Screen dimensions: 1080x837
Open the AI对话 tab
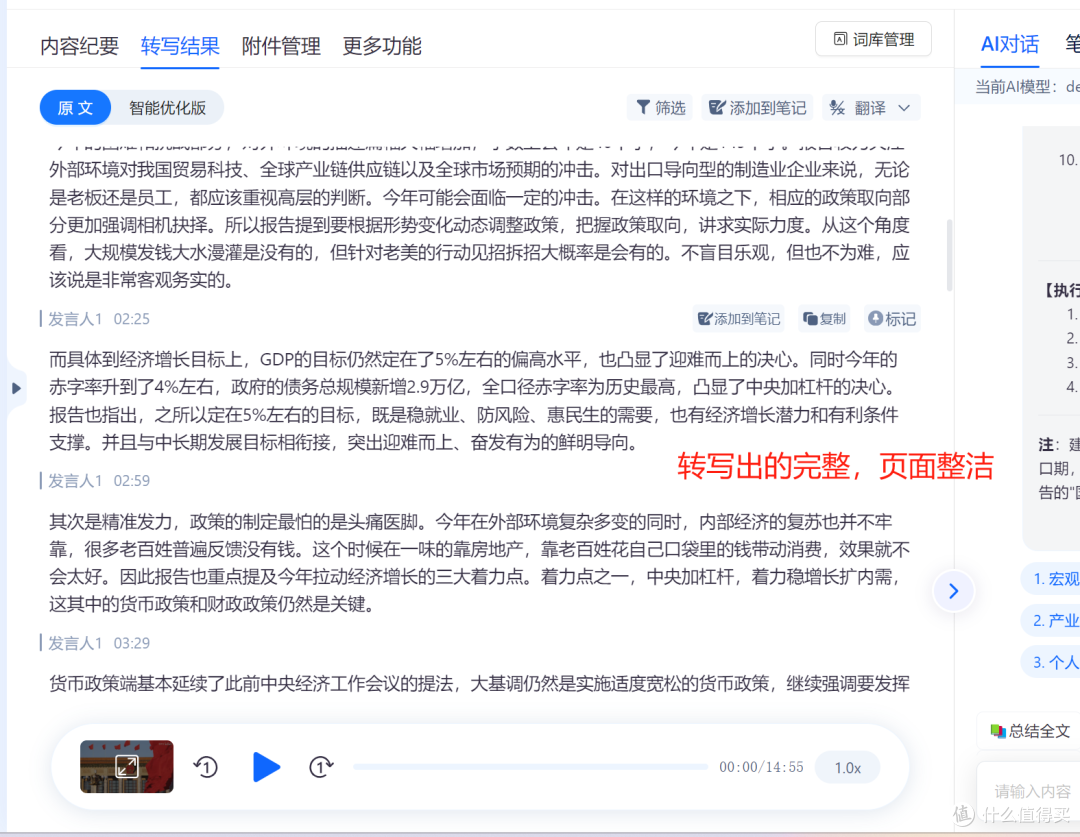pyautogui.click(x=1009, y=44)
